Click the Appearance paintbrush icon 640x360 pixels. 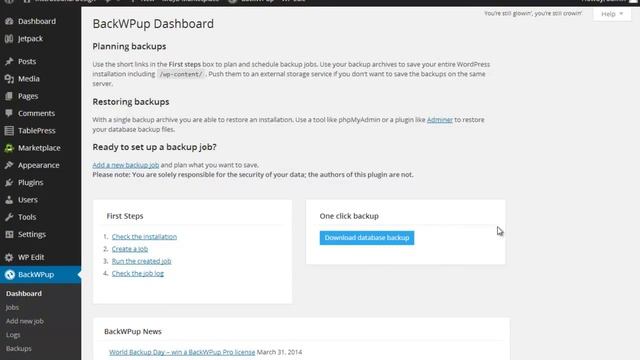(9, 165)
